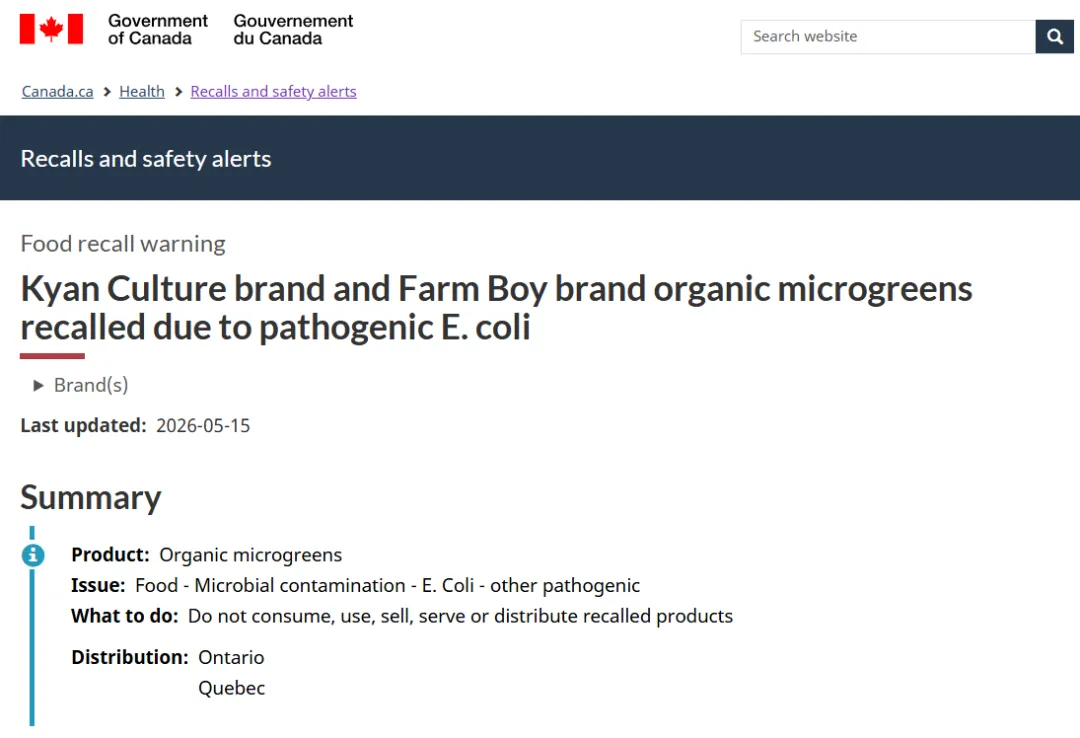The width and height of the screenshot is (1080, 738).
Task: Click the date 2026-05-15
Action: tap(203, 426)
